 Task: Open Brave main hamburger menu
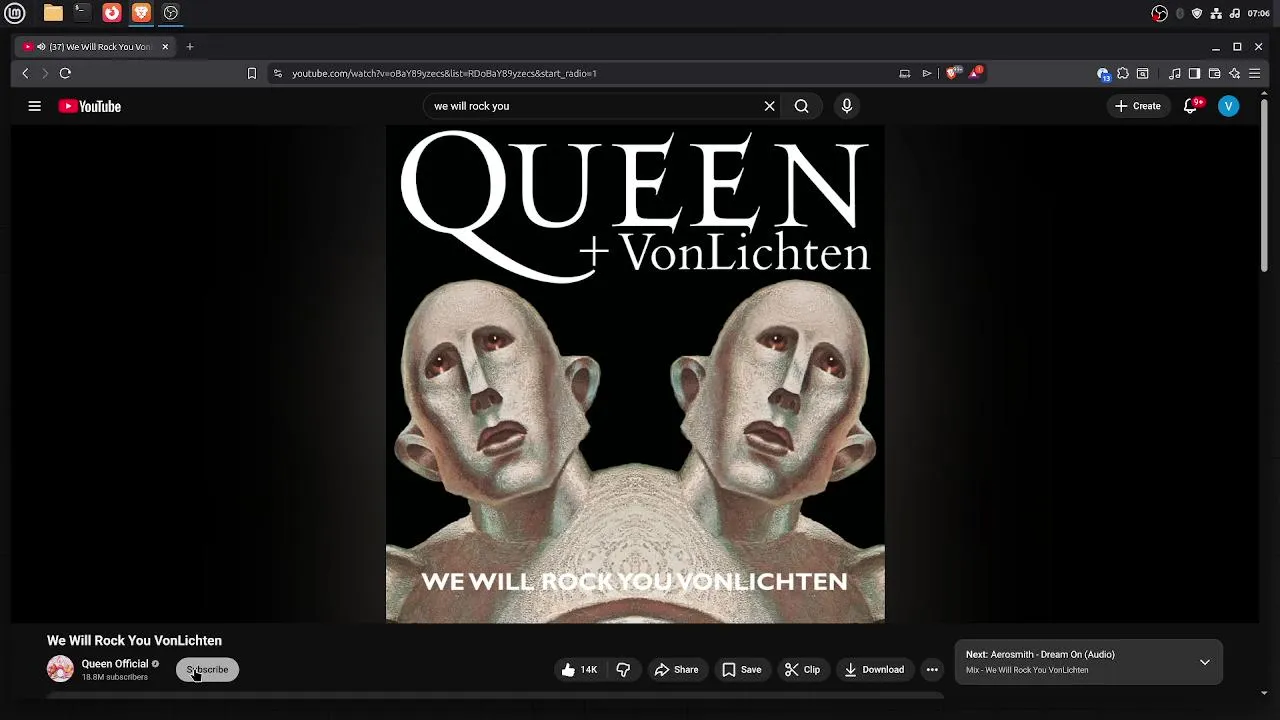pos(1254,73)
